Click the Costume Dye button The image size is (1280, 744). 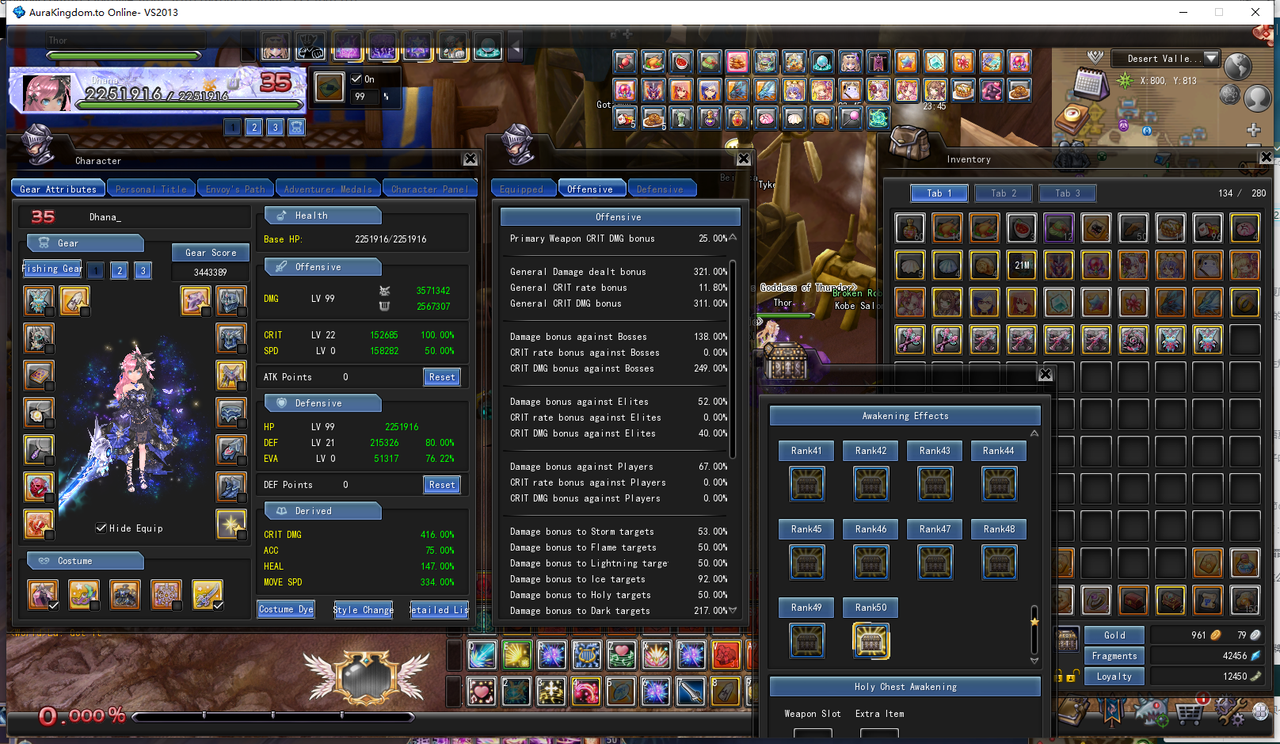(x=286, y=609)
